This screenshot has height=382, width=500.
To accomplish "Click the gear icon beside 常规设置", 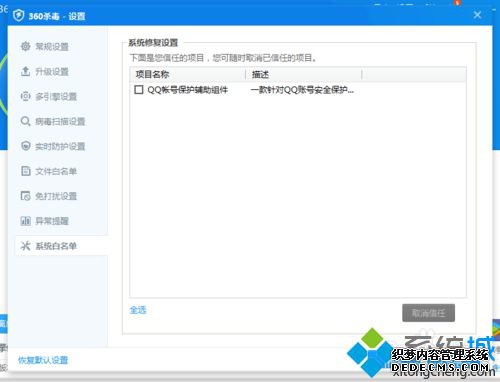I will (x=25, y=46).
